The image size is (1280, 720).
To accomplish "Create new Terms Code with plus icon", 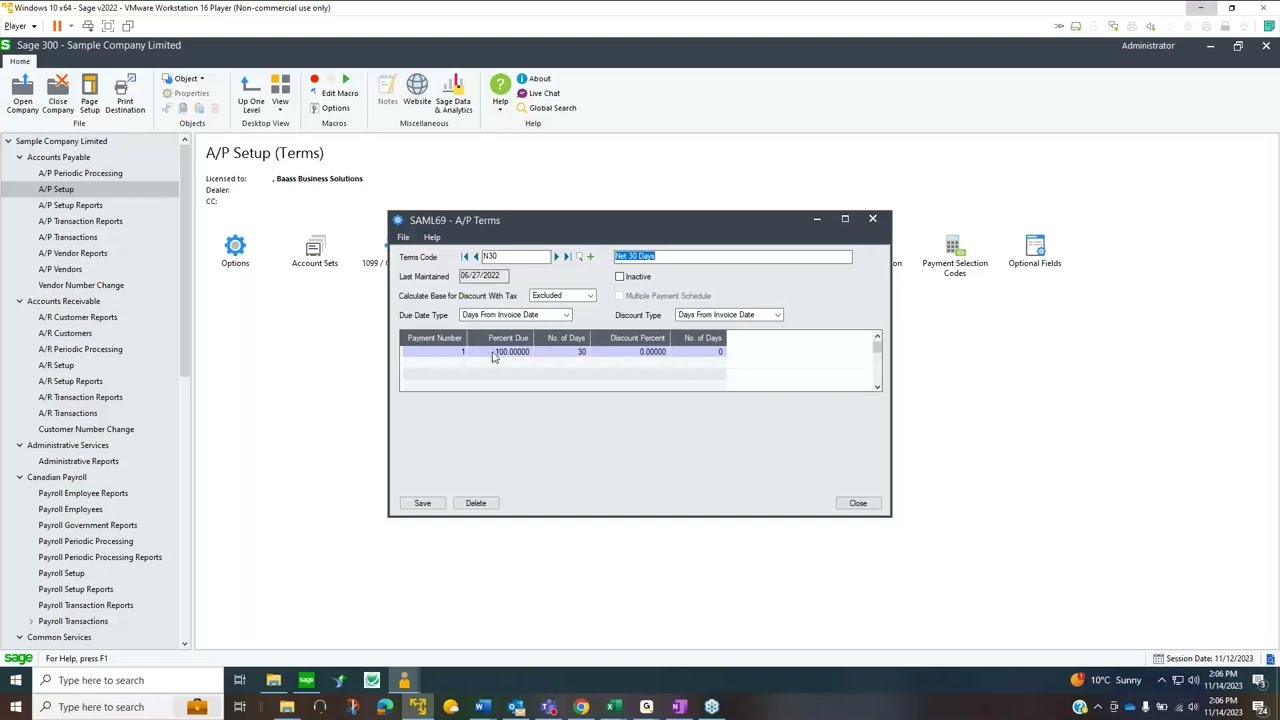I will tap(590, 257).
